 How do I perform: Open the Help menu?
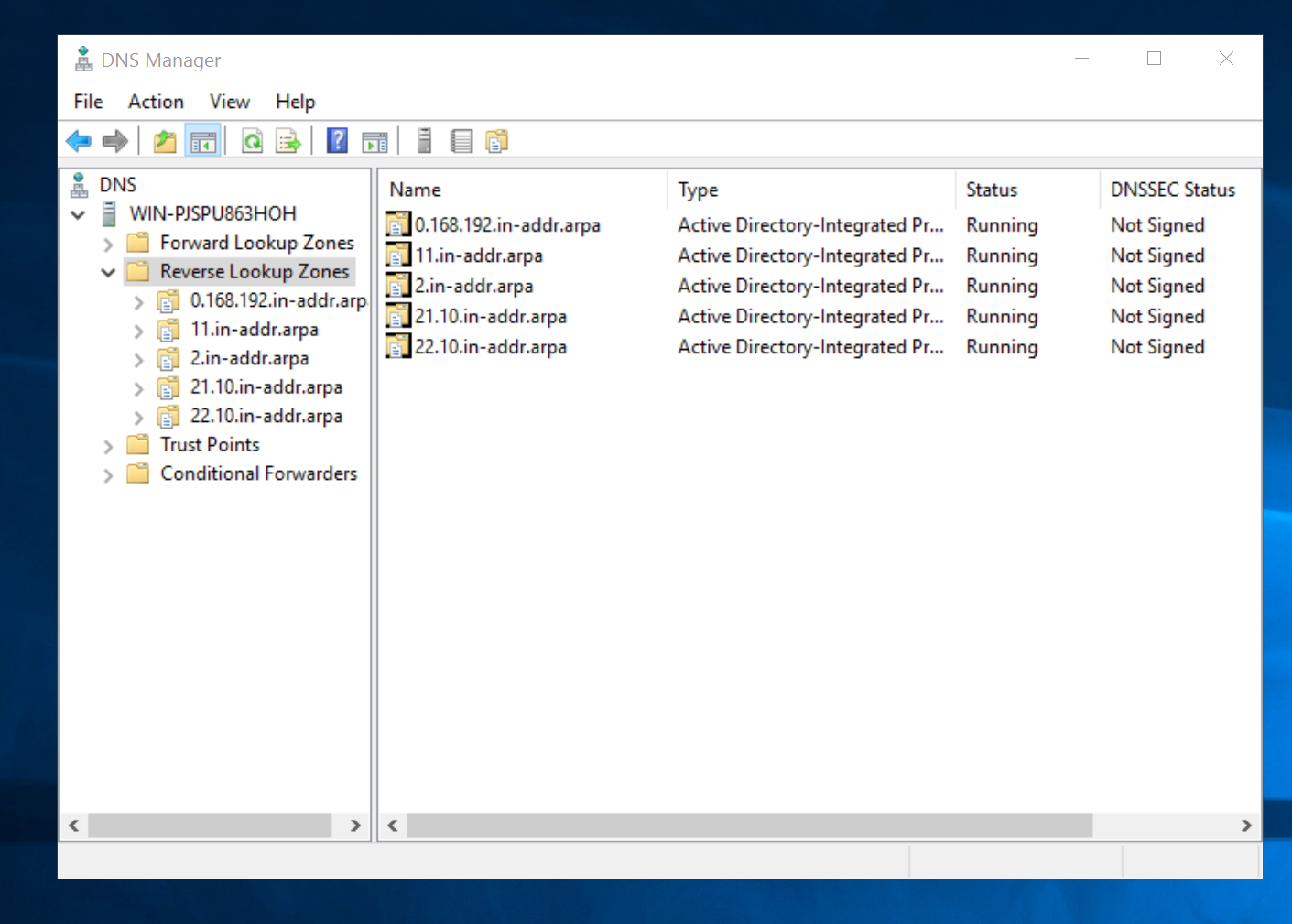295,102
